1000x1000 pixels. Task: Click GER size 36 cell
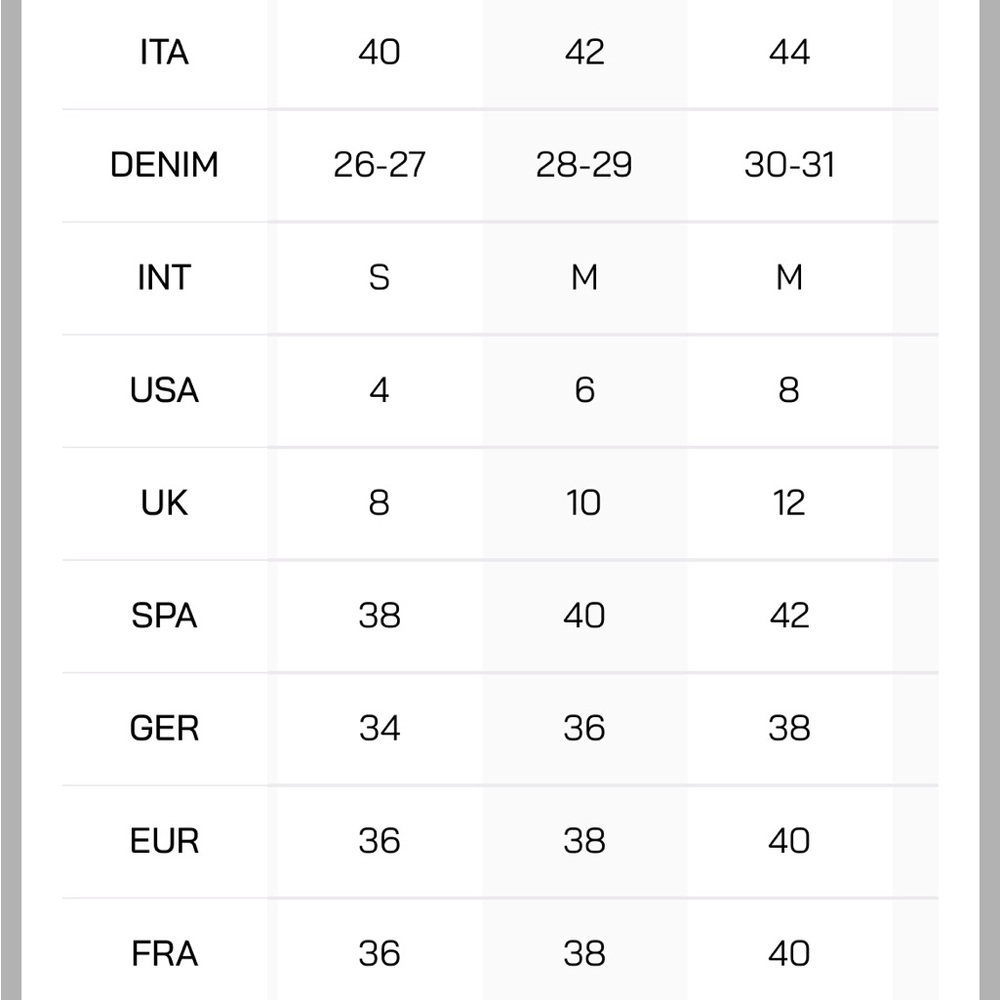click(584, 728)
